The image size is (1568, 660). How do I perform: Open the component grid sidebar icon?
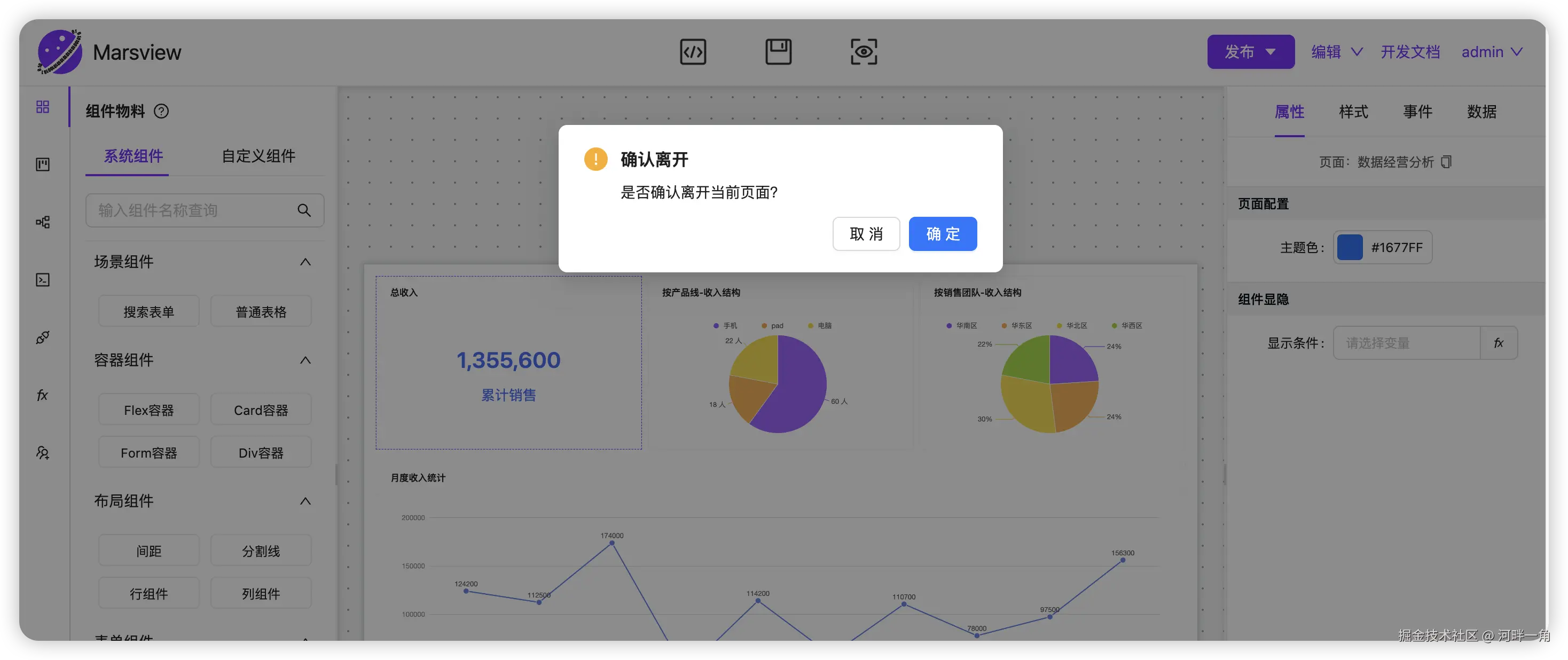[43, 107]
